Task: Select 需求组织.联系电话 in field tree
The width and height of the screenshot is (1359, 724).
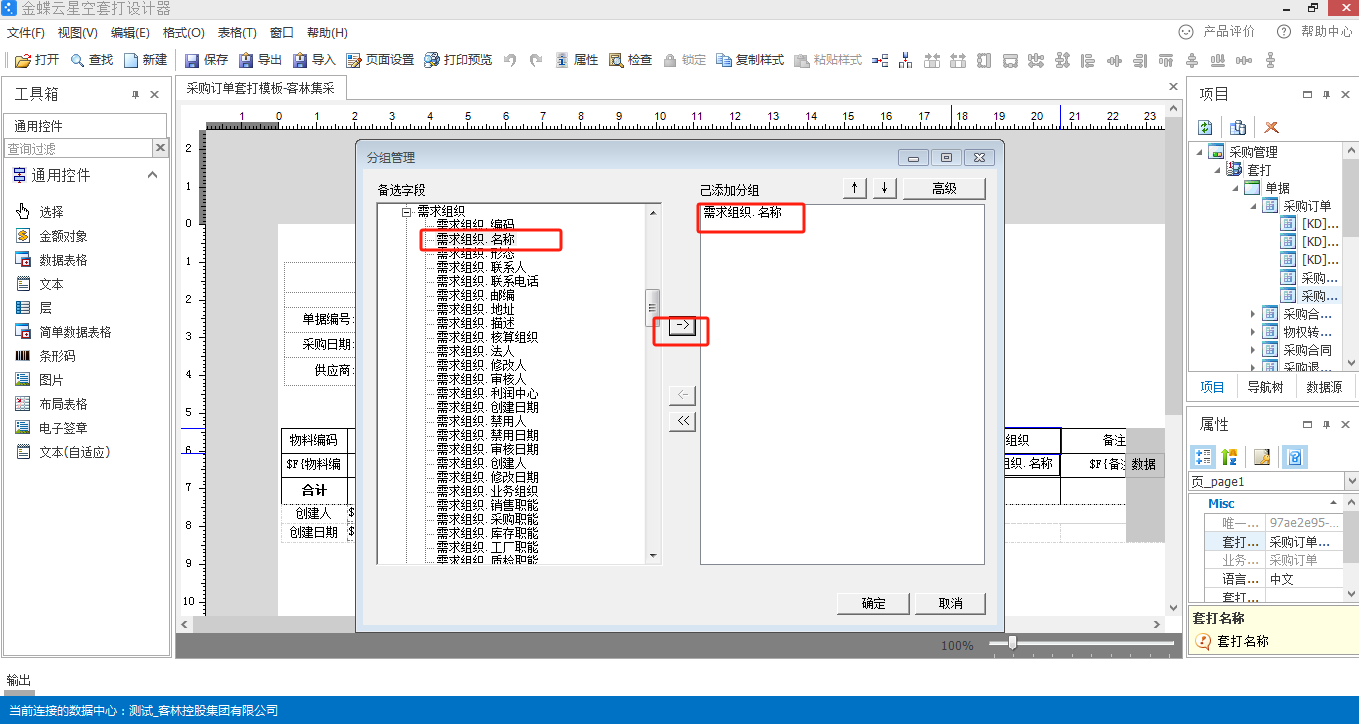Action: [488, 281]
